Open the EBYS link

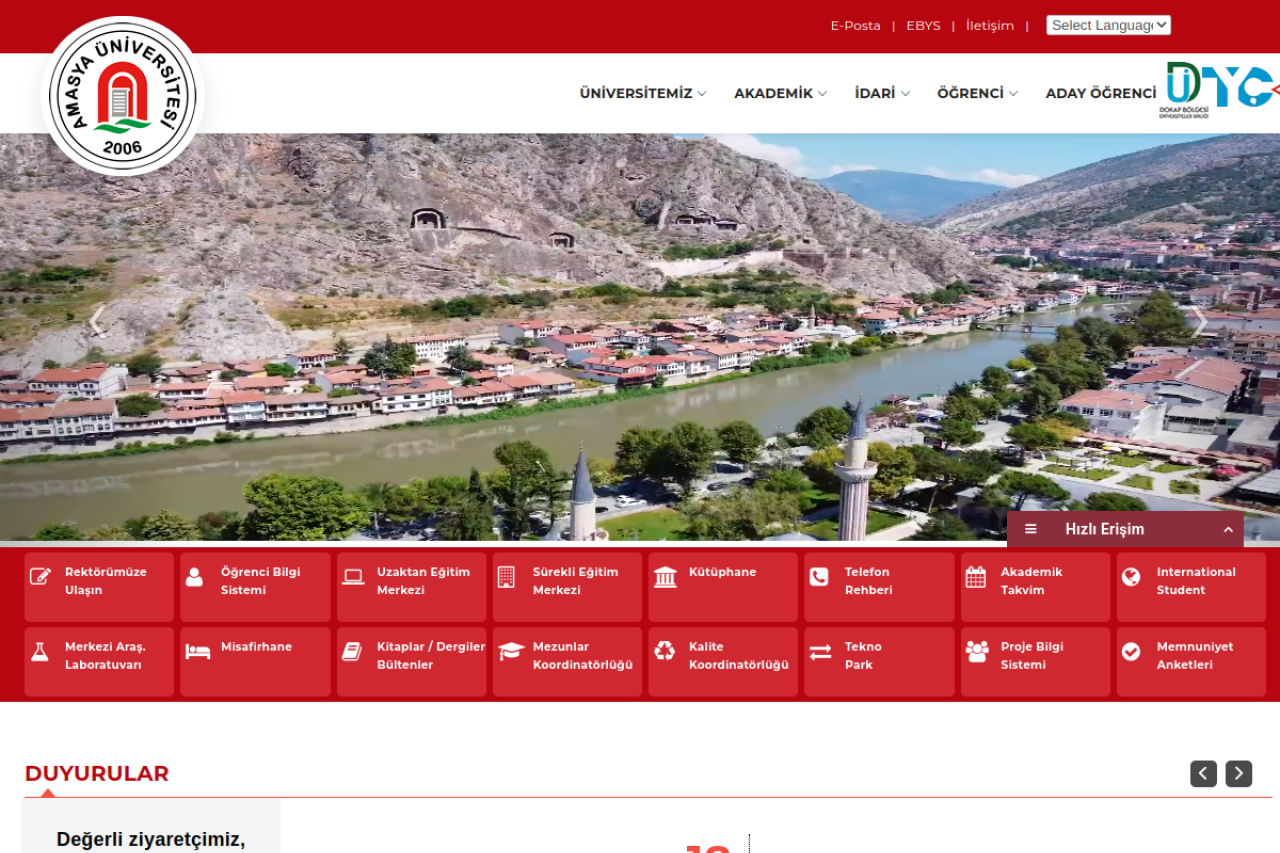click(x=923, y=25)
